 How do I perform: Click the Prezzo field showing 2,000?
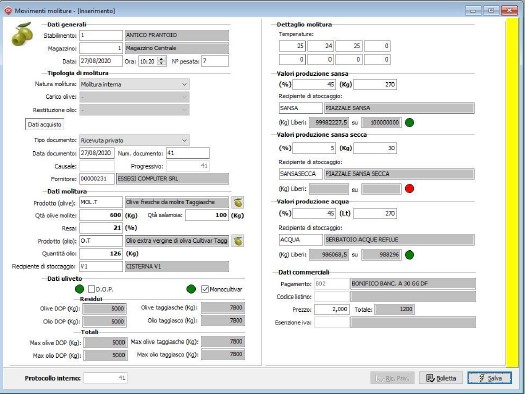click(332, 309)
